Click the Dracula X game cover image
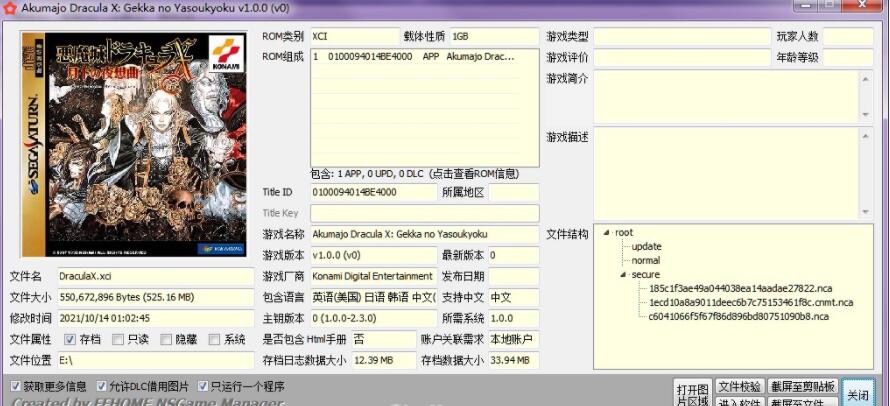Viewport: 890px width, 406px height. pos(135,144)
